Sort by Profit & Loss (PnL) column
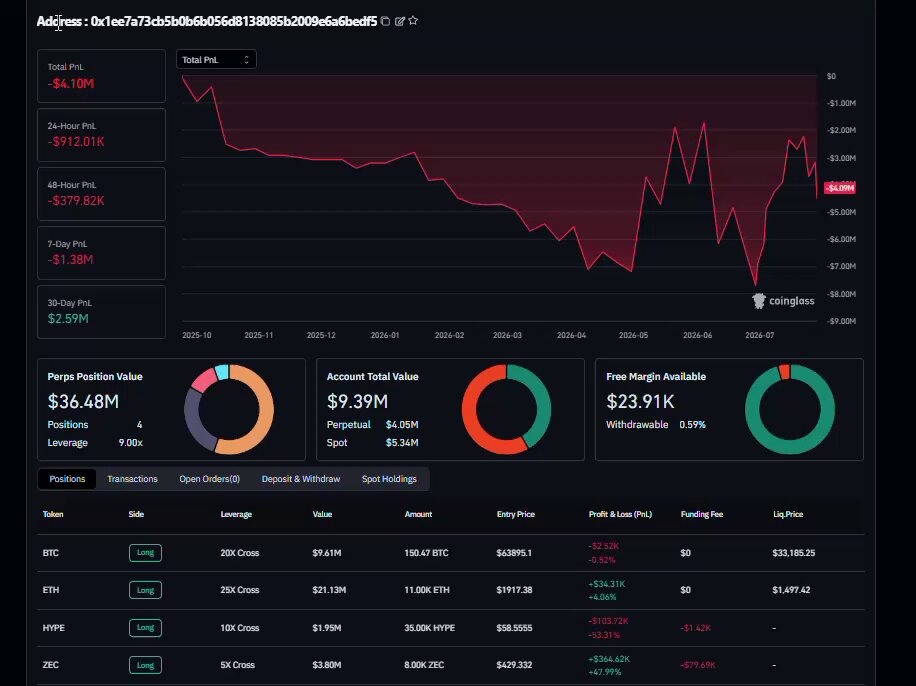The image size is (916, 686). click(x=620, y=514)
